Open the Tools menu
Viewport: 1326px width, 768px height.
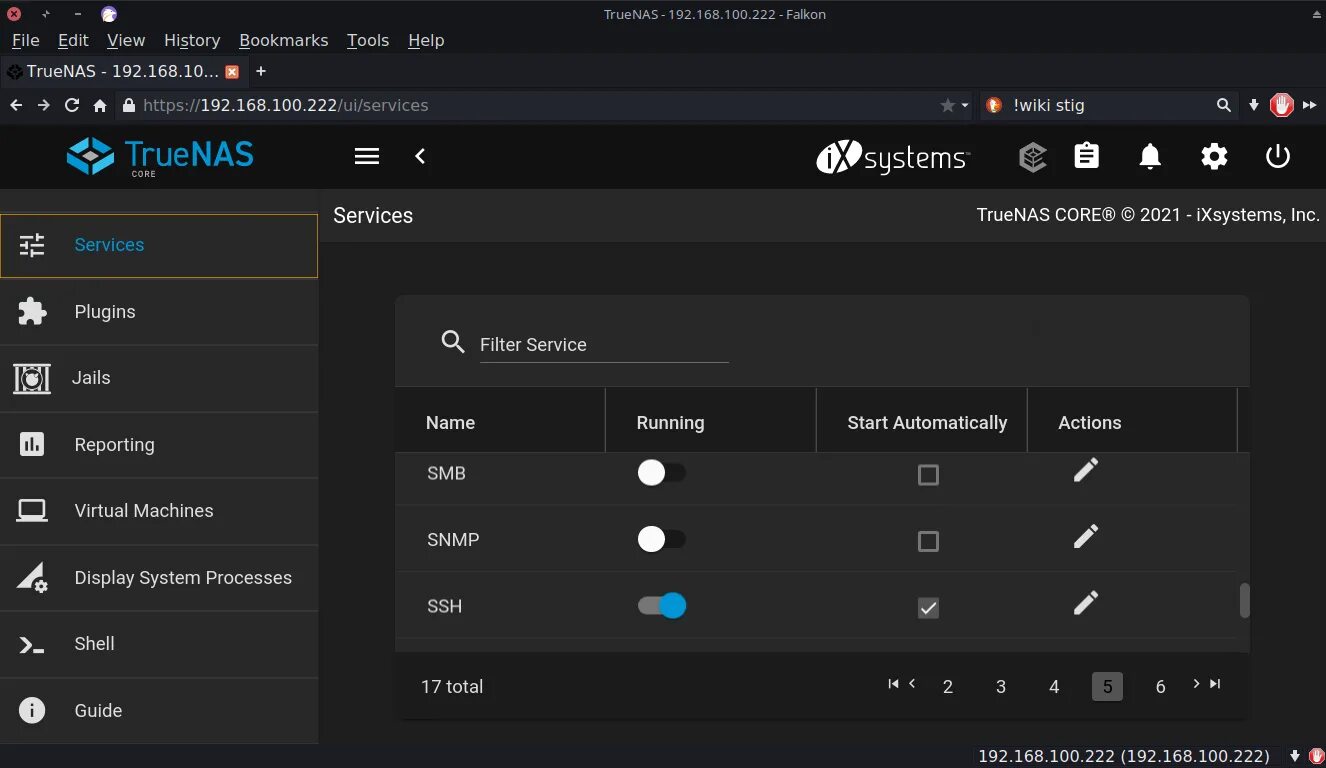(367, 40)
